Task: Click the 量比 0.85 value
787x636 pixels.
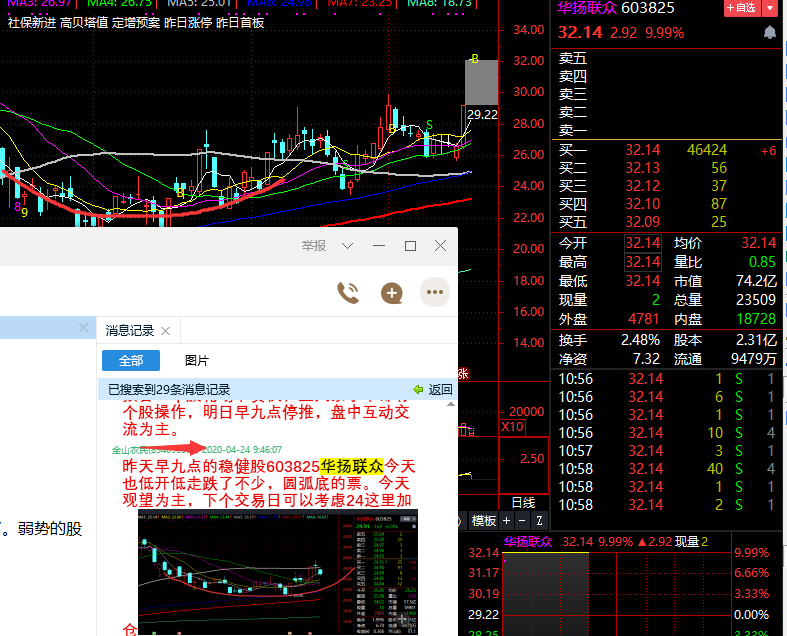Action: click(x=762, y=262)
